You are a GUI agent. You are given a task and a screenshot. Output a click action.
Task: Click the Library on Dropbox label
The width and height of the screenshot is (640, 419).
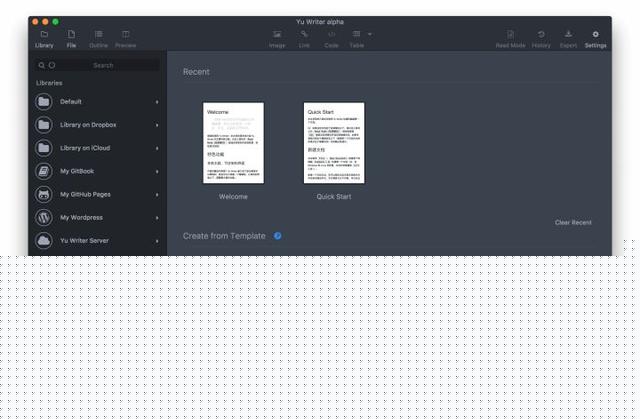(x=88, y=125)
